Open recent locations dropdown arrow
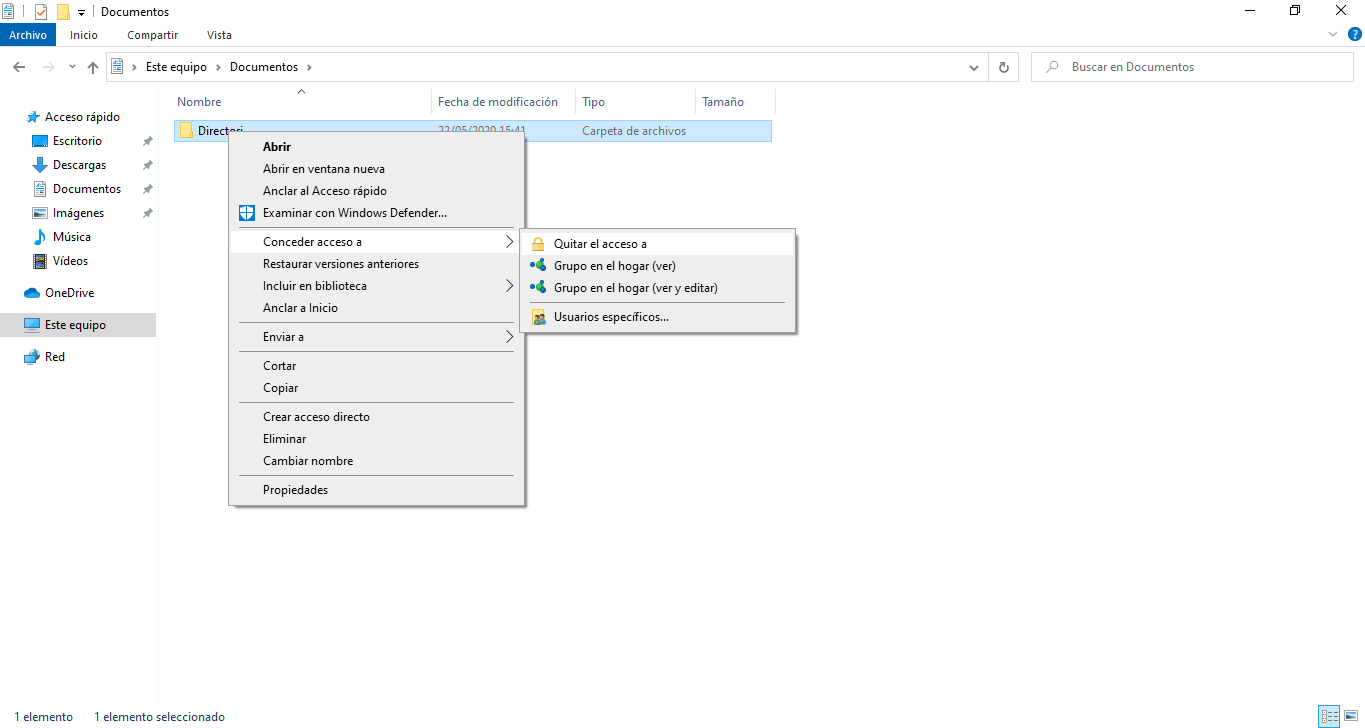Viewport: 1365px width, 728px height. [72, 67]
